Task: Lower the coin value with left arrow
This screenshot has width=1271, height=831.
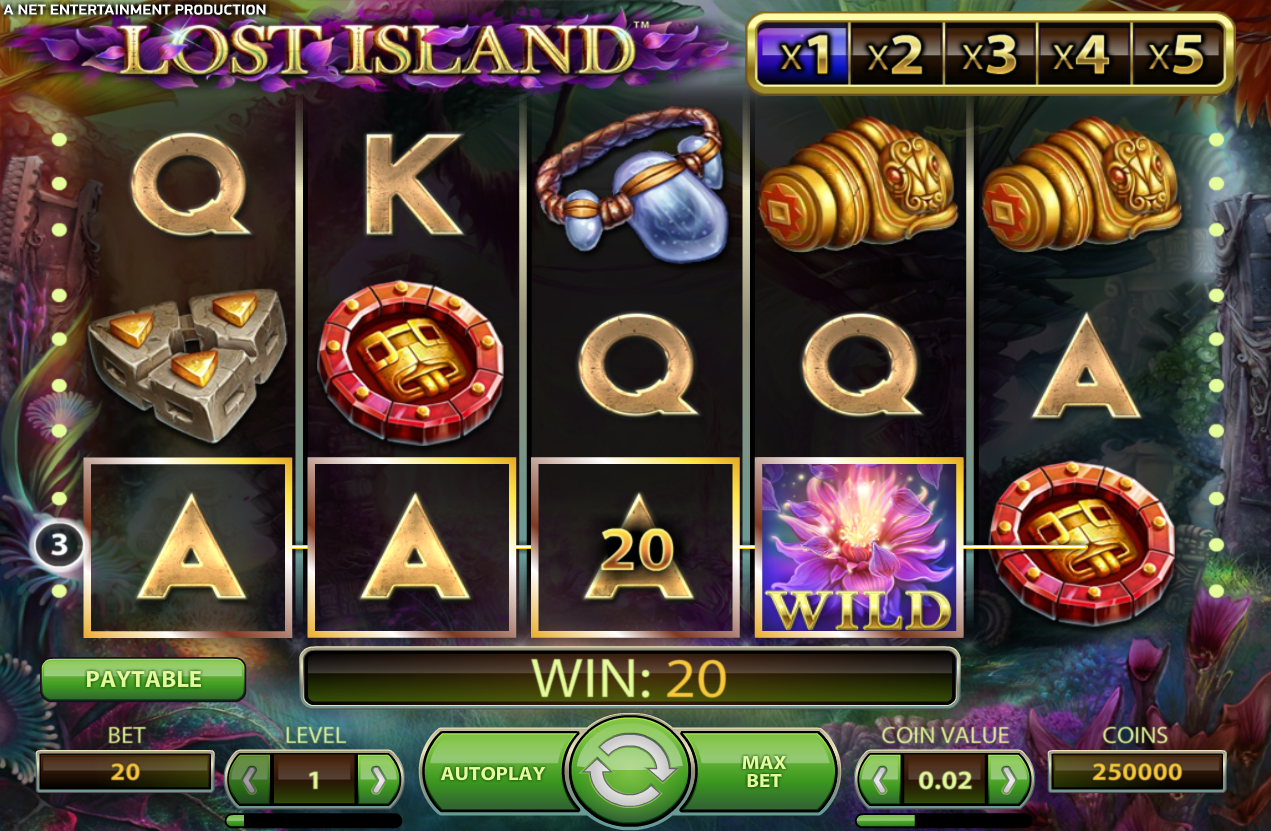Action: coord(881,779)
